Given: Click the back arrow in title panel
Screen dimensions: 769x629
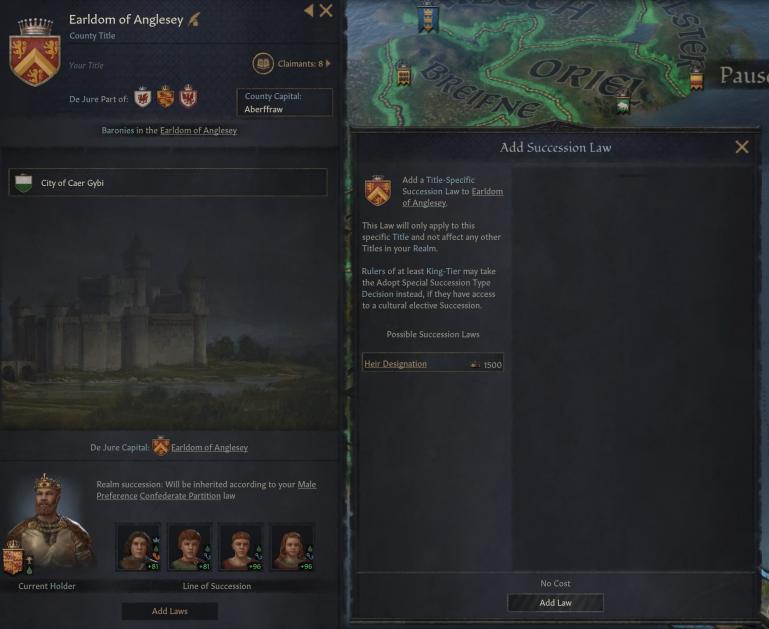Looking at the screenshot, I should 308,10.
